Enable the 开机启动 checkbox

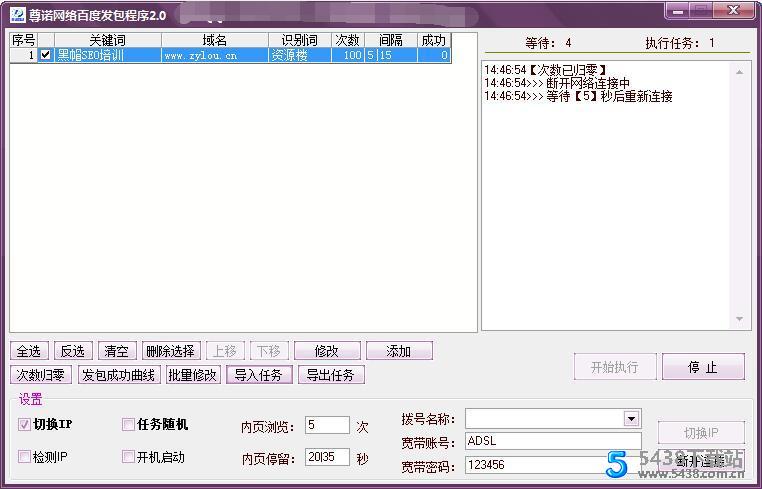(x=128, y=457)
